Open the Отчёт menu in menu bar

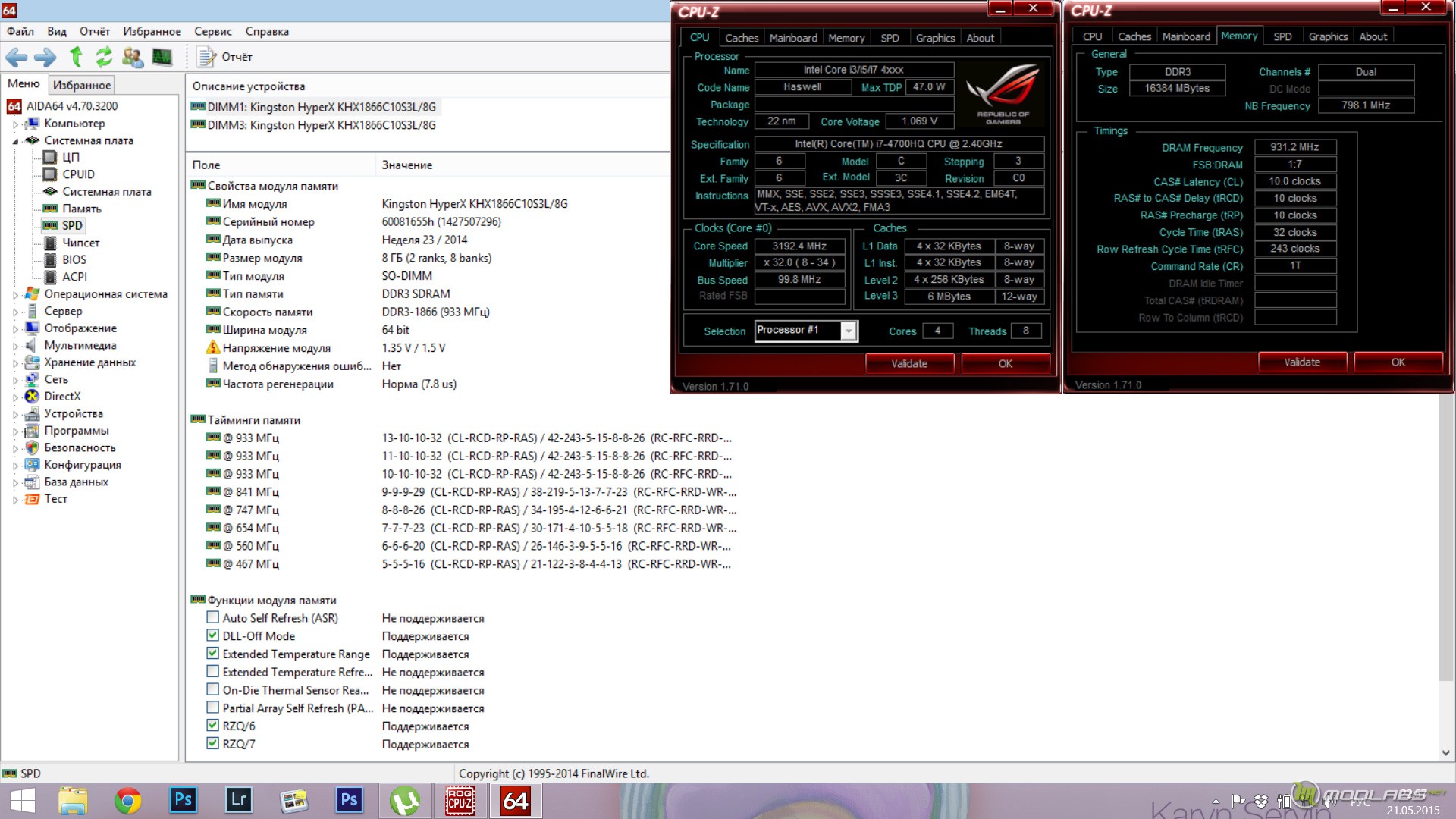95,31
